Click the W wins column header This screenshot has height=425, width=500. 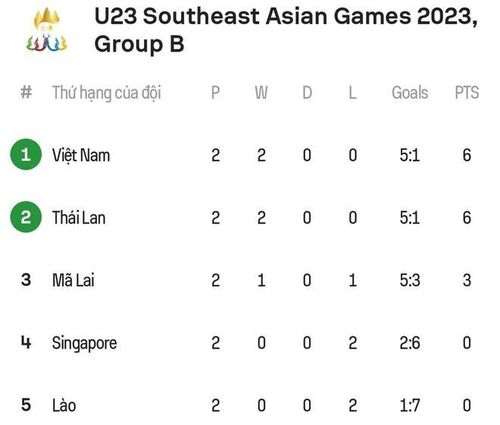(261, 93)
